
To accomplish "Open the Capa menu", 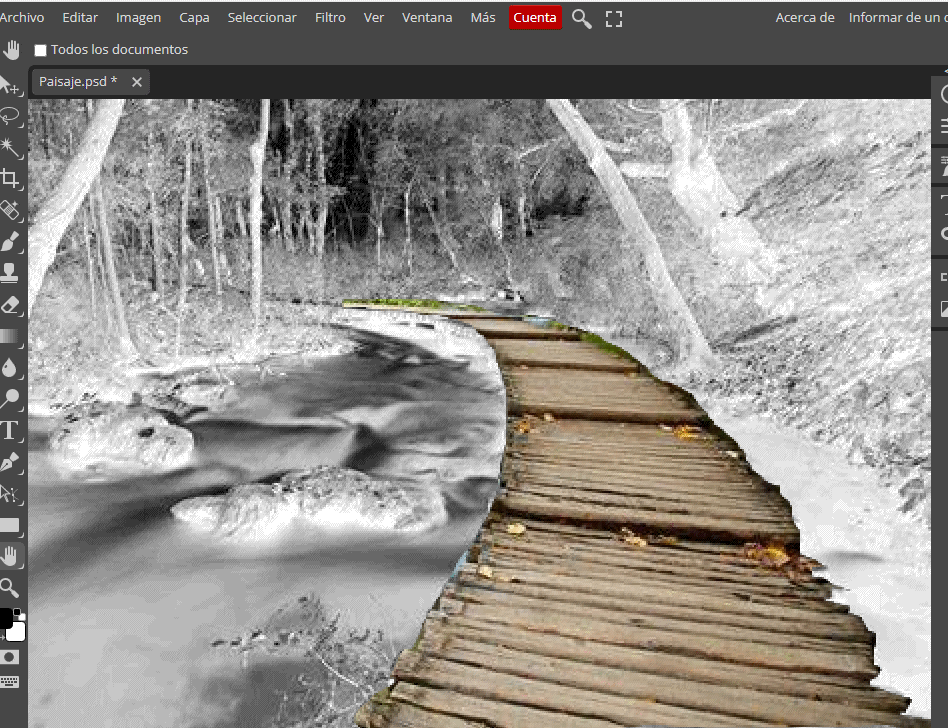I will [194, 17].
